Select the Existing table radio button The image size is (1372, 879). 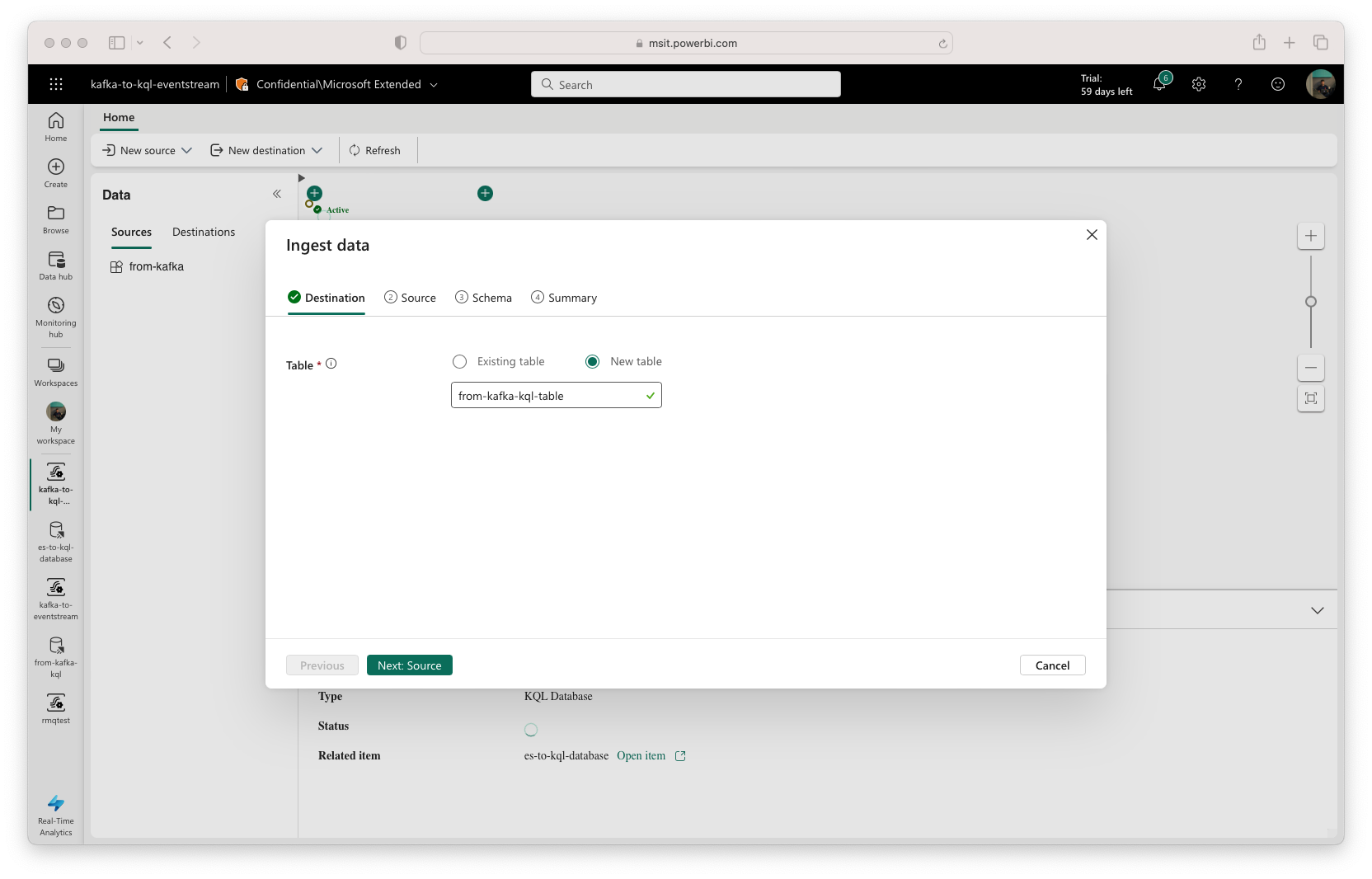(x=459, y=361)
